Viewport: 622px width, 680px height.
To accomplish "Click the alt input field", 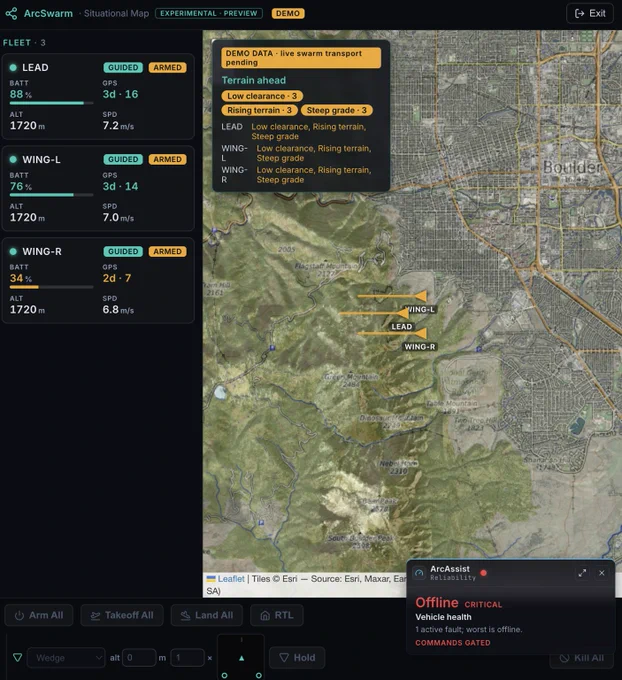I will [x=139, y=658].
